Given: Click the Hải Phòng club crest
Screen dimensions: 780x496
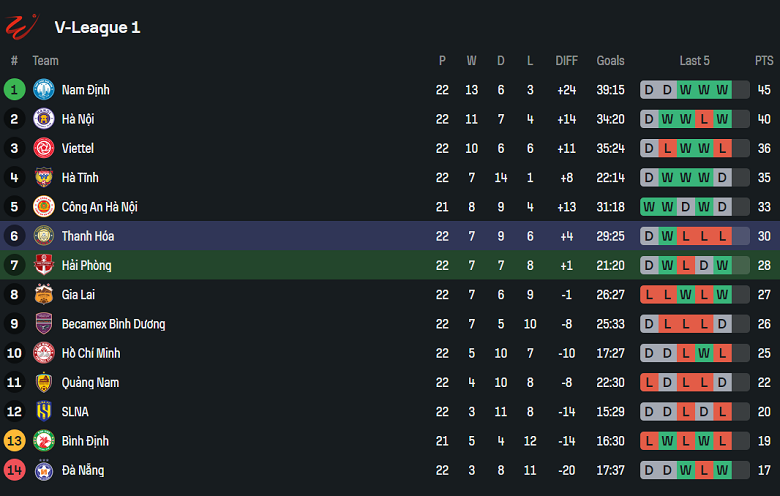Looking at the screenshot, I should tap(44, 265).
